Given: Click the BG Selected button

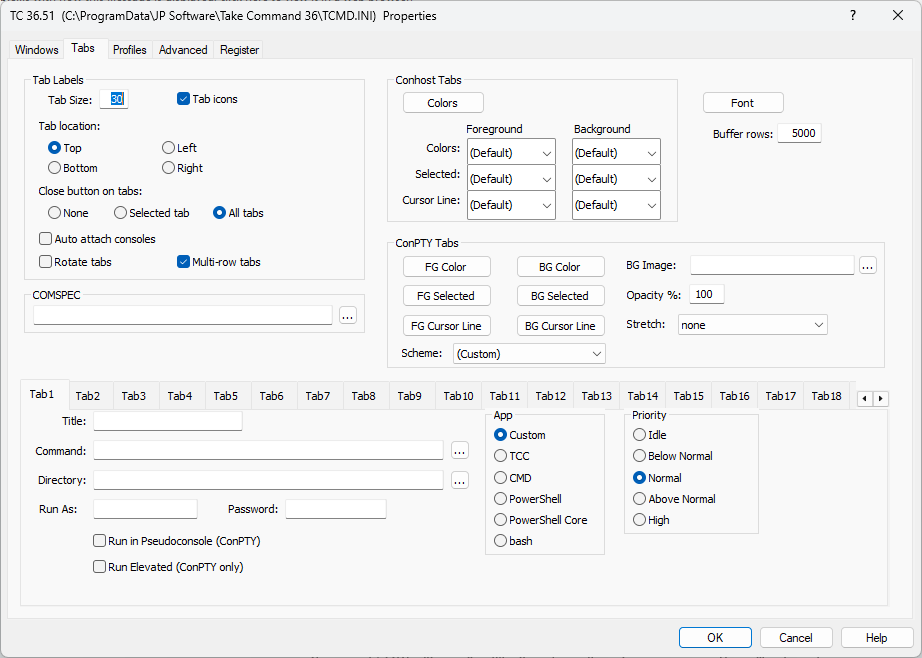Looking at the screenshot, I should [560, 296].
